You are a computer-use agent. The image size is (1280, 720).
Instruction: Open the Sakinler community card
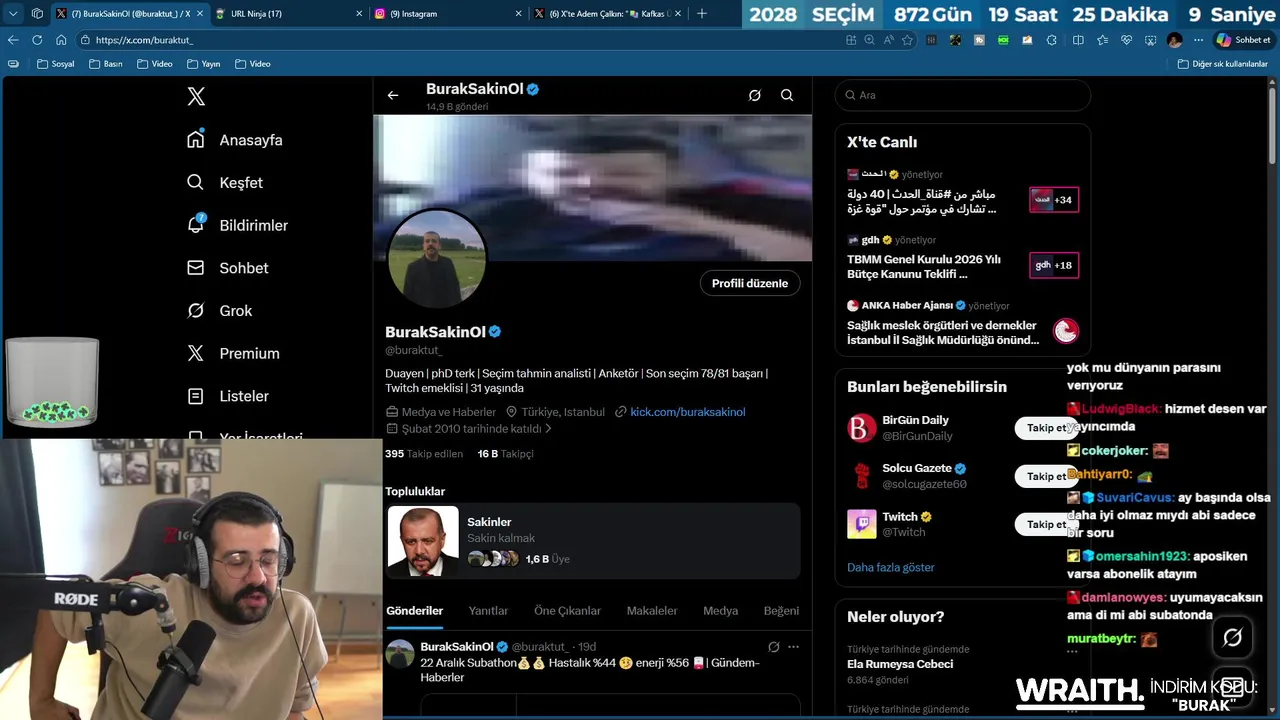click(x=593, y=541)
